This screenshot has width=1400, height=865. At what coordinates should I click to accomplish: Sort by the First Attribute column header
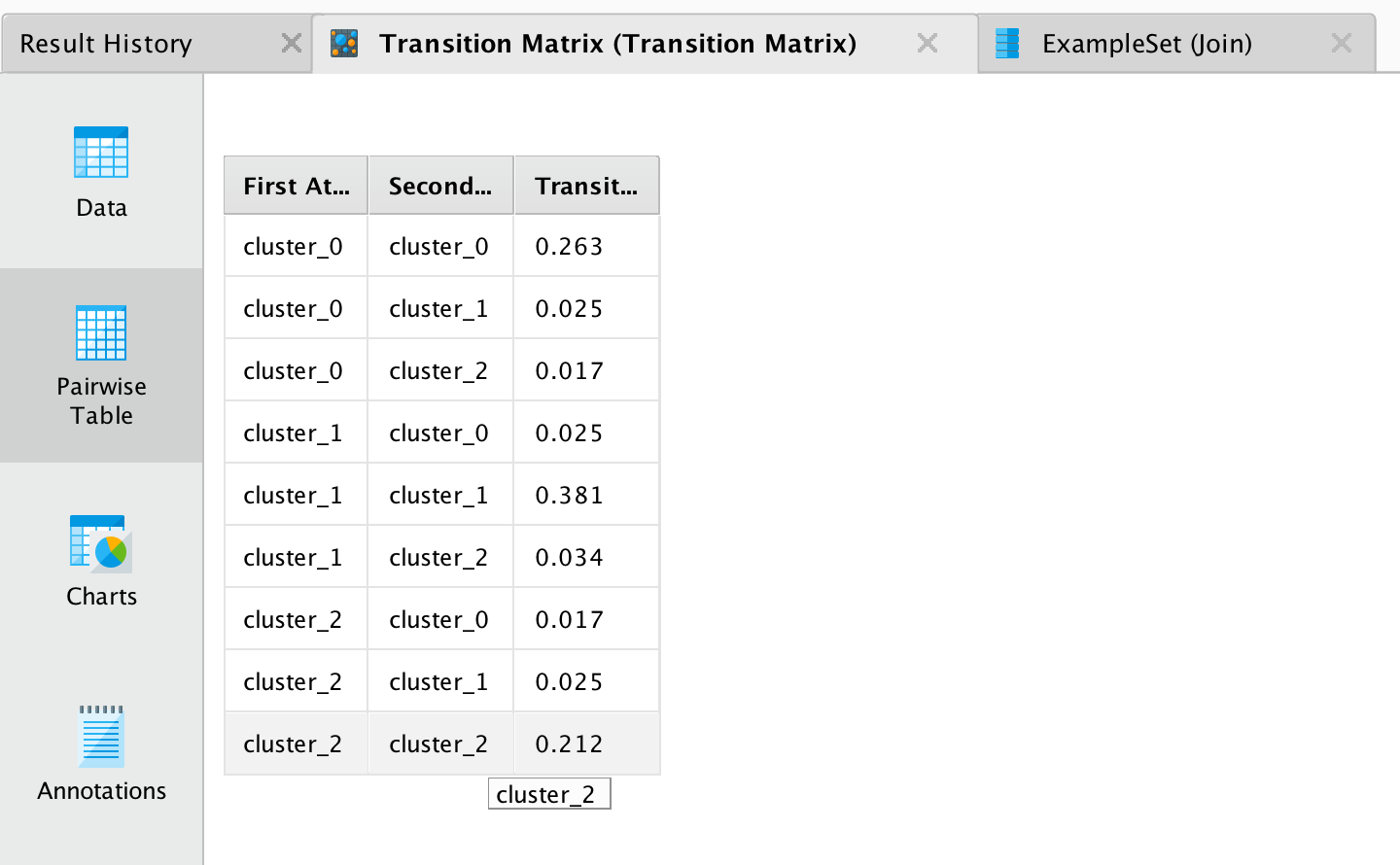coord(296,186)
